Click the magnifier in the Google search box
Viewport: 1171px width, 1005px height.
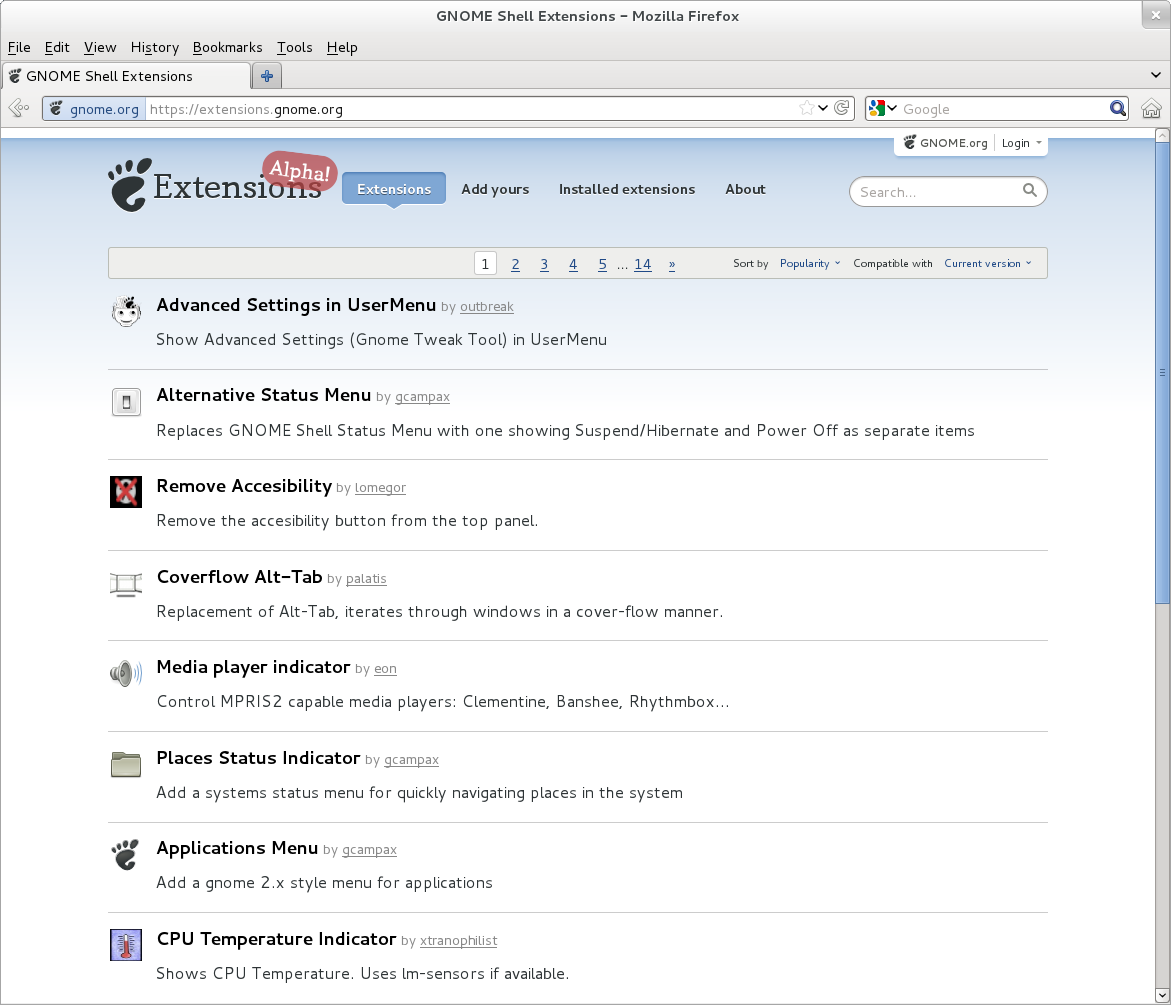(1117, 109)
